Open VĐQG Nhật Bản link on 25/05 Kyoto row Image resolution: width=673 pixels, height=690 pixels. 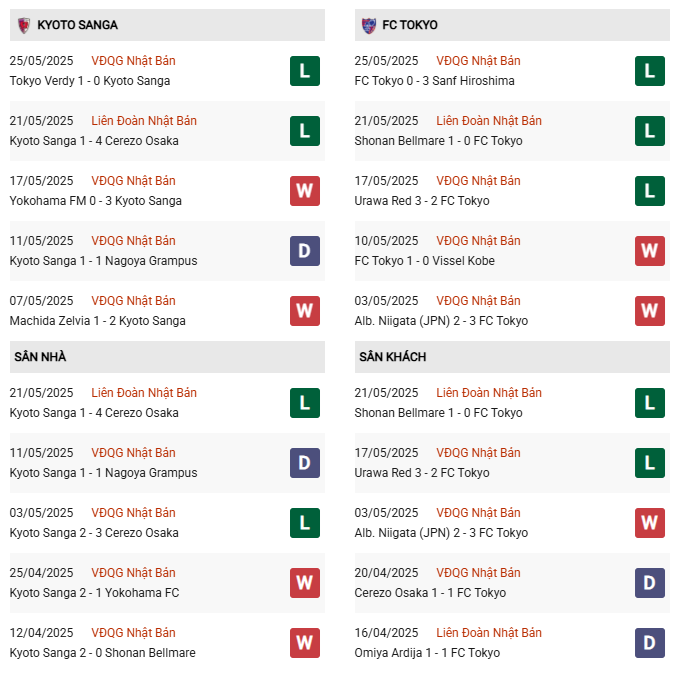[133, 61]
